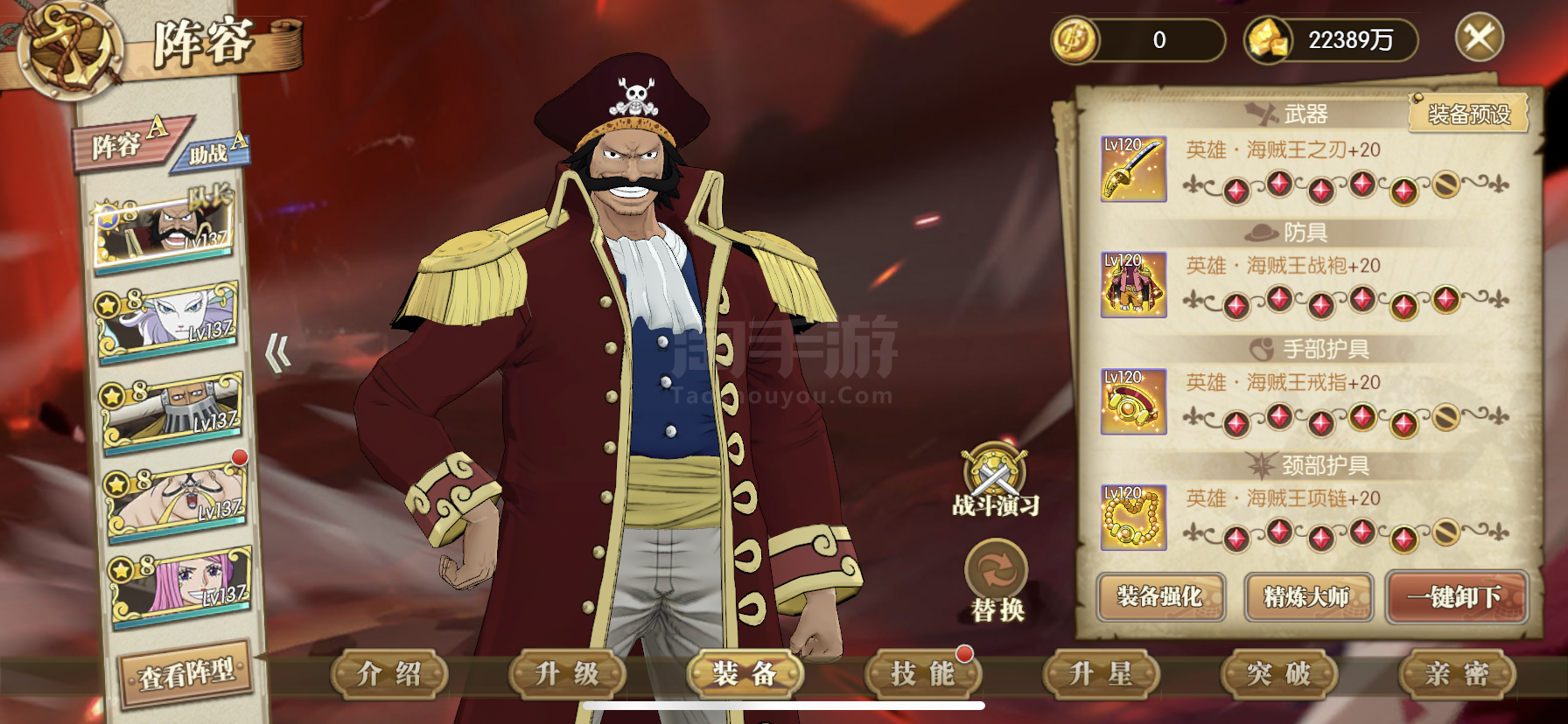Screen dimensions: 1568x724
Task: Select the locked gem slot on ring
Action: point(1445,418)
